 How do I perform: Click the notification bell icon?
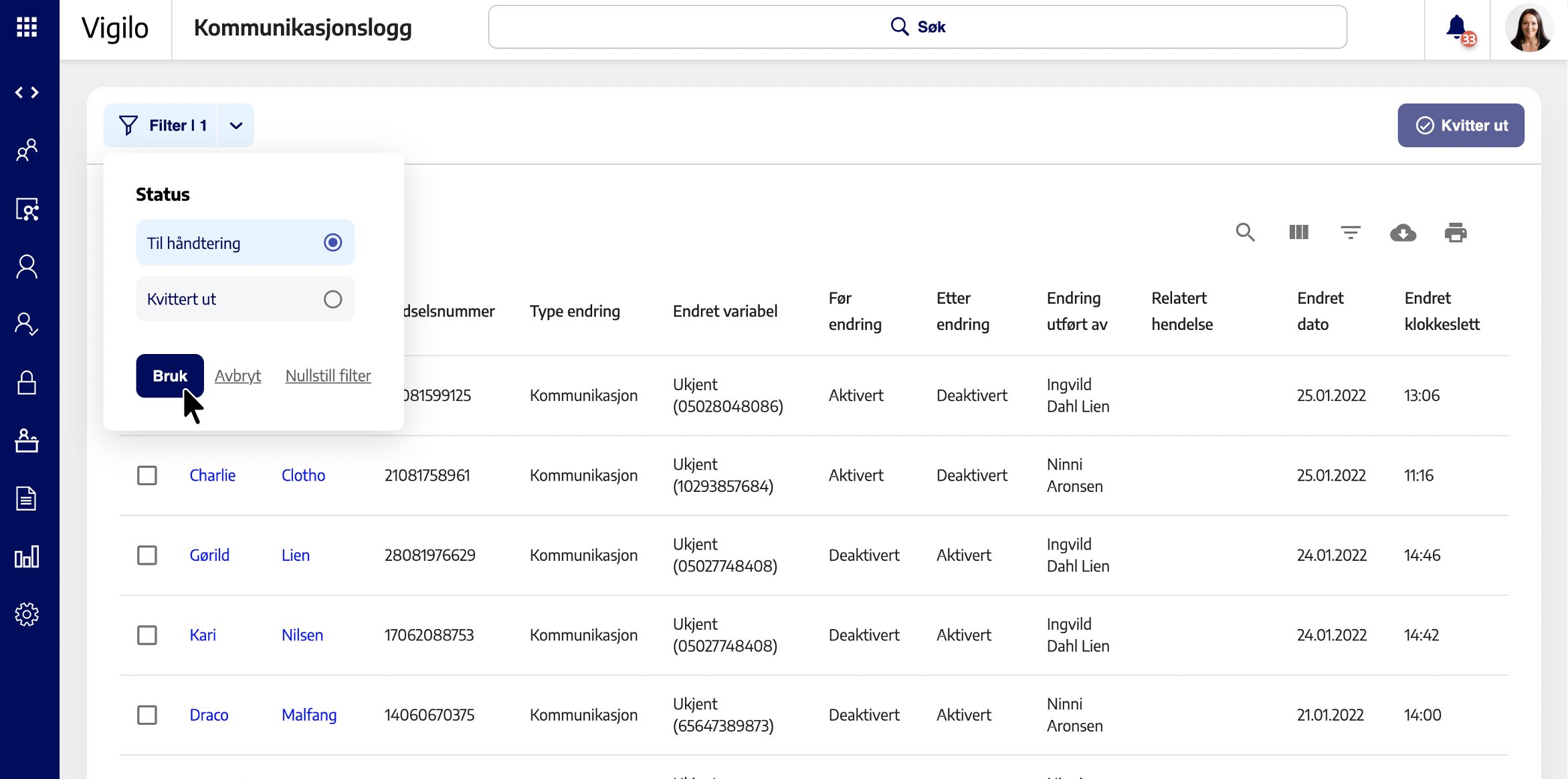(1456, 27)
